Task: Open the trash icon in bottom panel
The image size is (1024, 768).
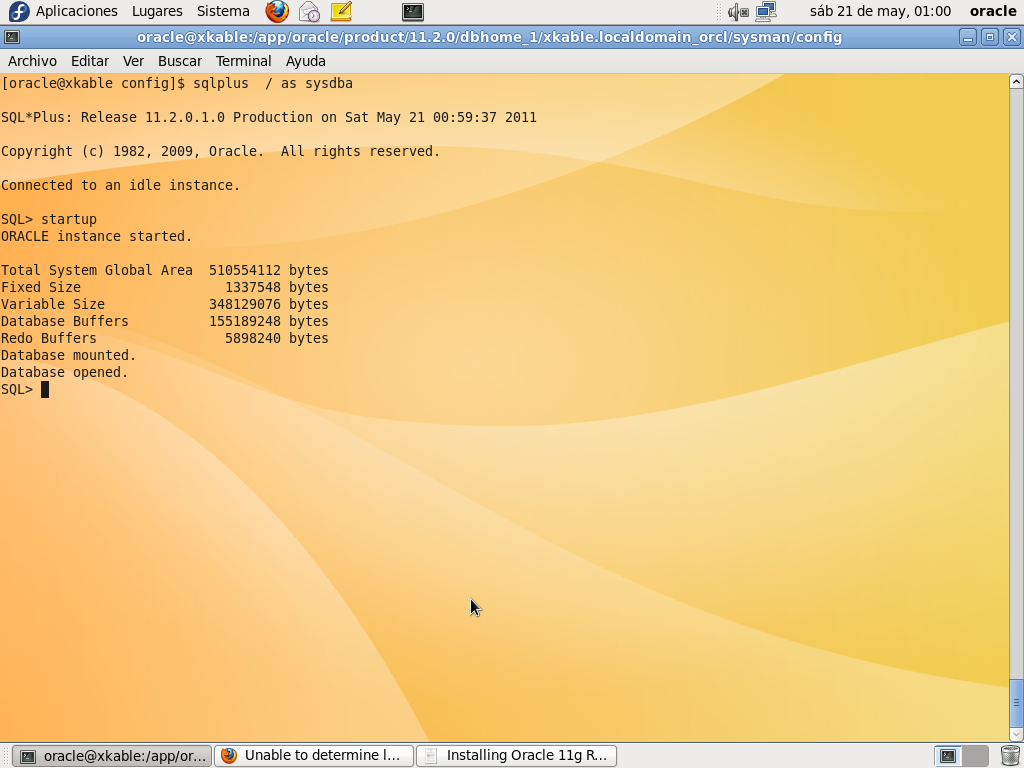Action: click(x=1010, y=756)
